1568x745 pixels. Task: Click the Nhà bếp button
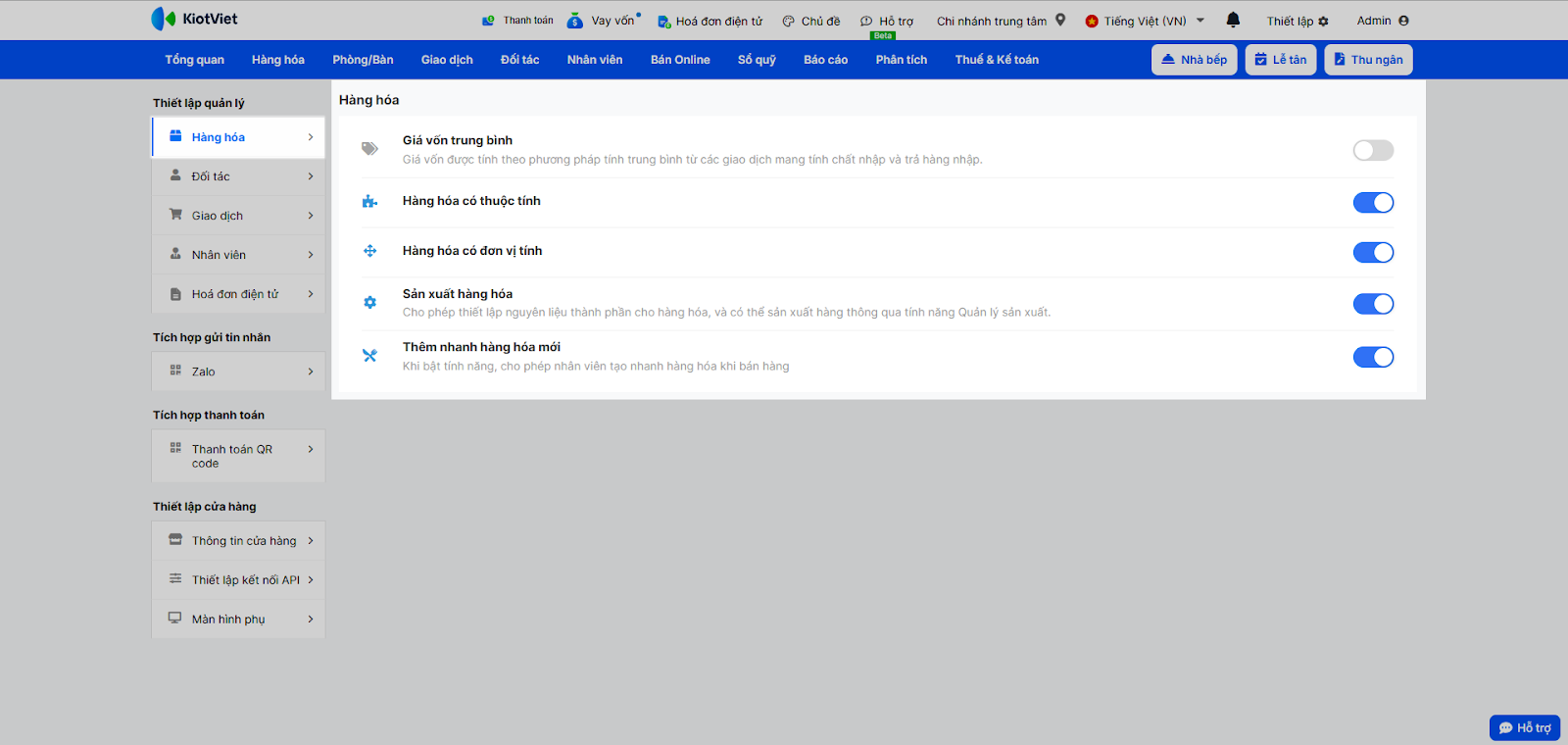1195,60
